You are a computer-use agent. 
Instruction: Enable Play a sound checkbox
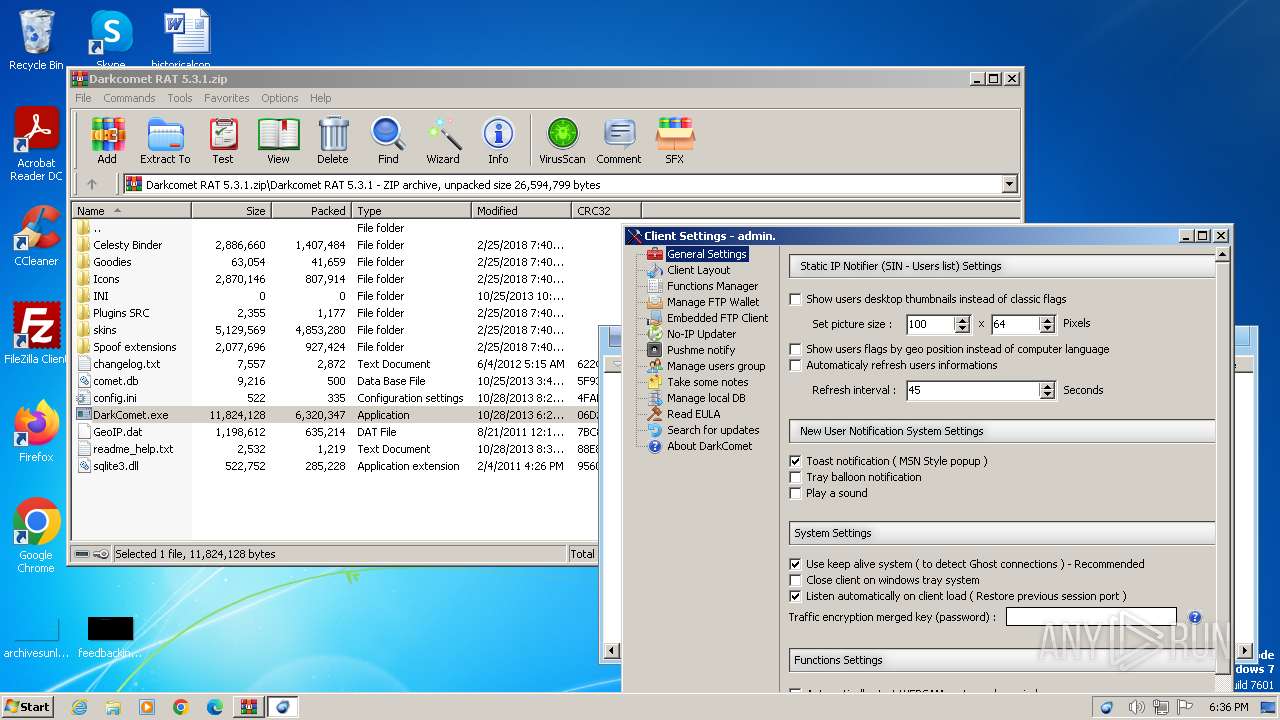click(x=796, y=493)
